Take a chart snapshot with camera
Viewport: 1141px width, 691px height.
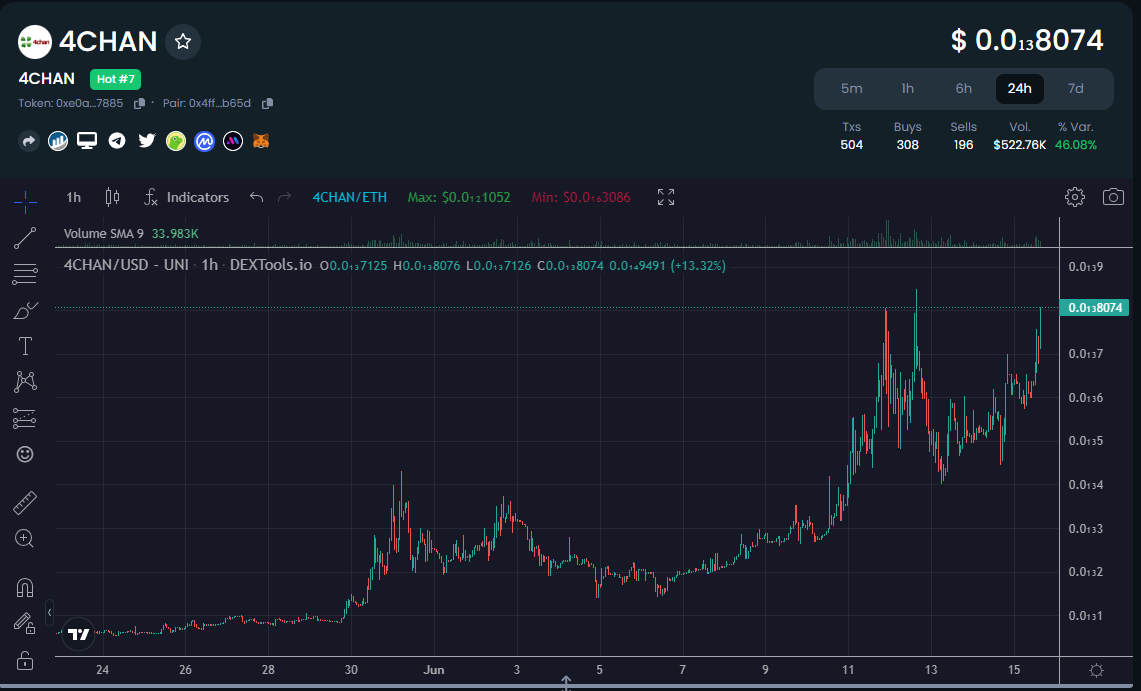point(1113,197)
